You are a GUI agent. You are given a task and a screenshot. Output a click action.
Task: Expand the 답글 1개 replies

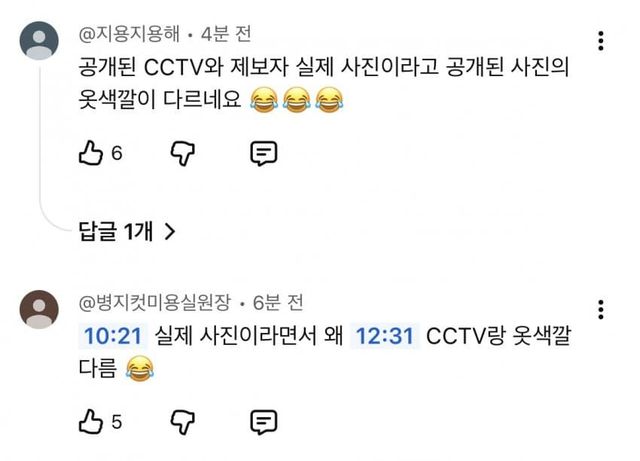pyautogui.click(x=127, y=232)
